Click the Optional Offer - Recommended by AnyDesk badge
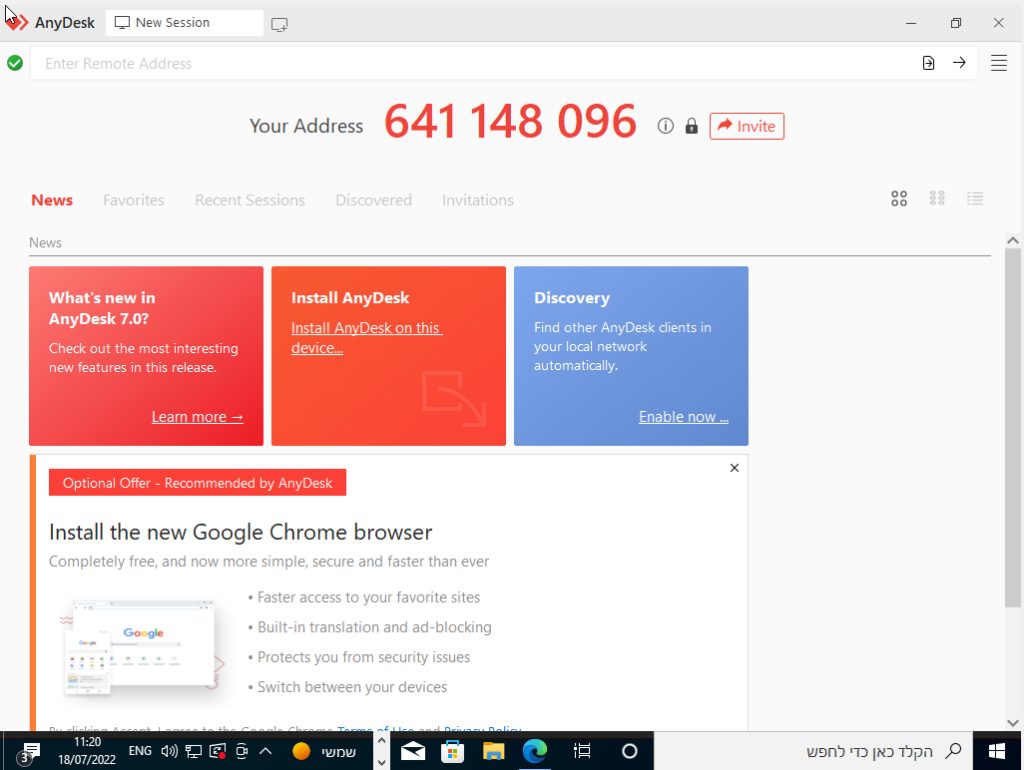1024x770 pixels. pos(197,483)
